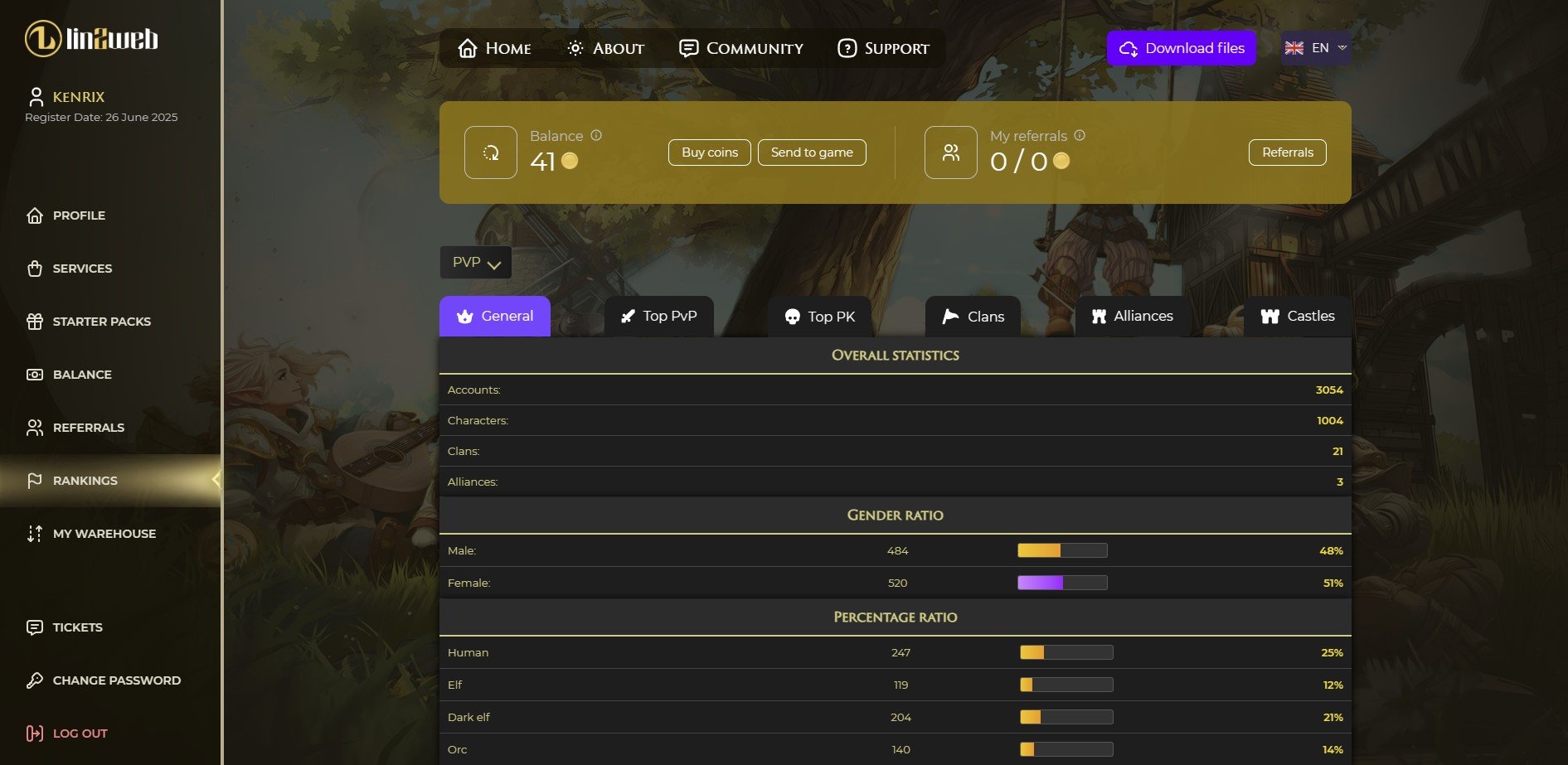Click the info icon next to Balance
The height and width of the screenshot is (765, 1568).
(x=596, y=135)
